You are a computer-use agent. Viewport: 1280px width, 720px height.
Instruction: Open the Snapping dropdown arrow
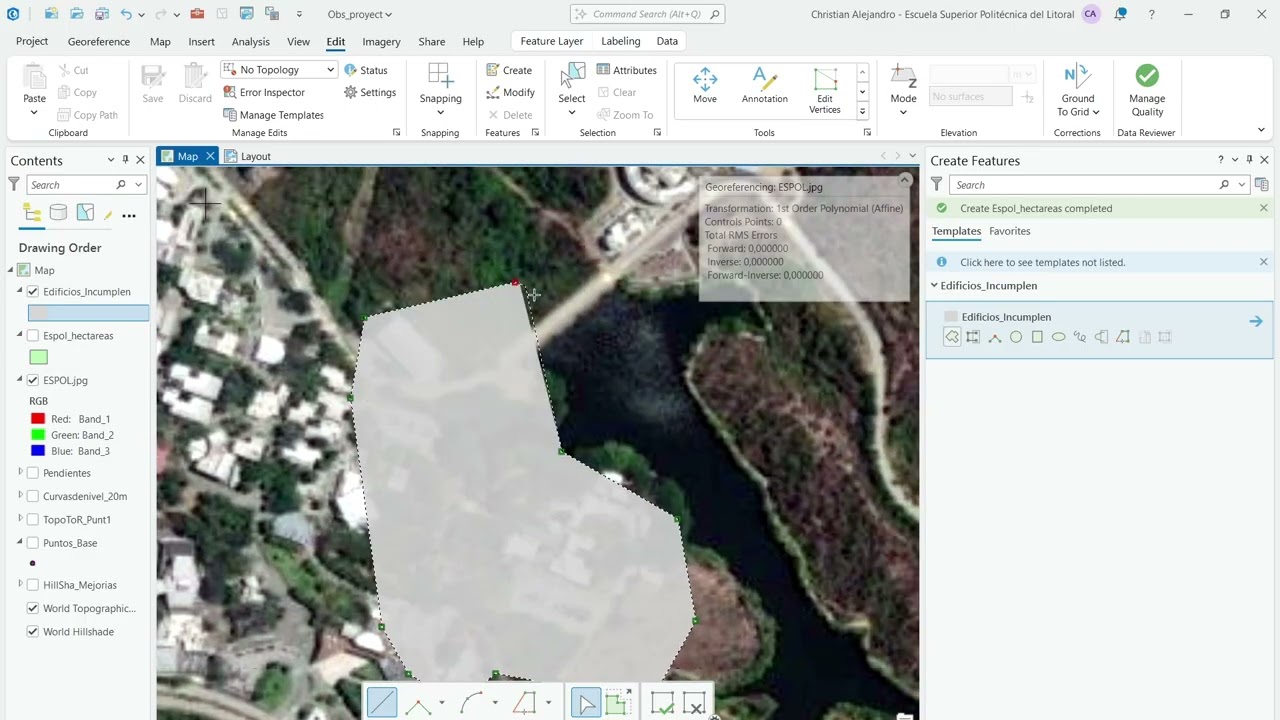pos(440,112)
